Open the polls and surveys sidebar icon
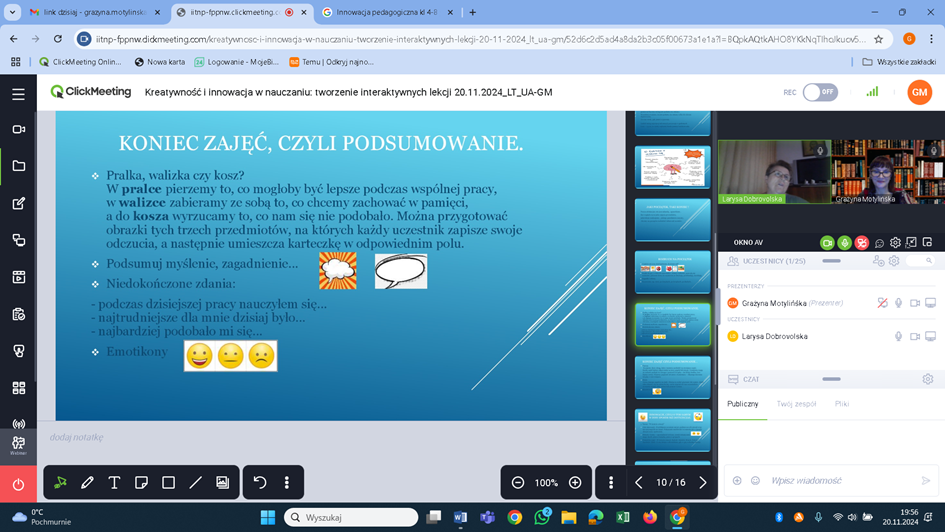The image size is (945, 532). click(18, 315)
